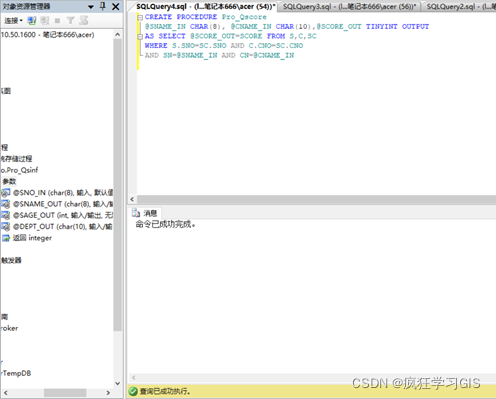Open the 消息 results tab
496x399 pixels.
pyautogui.click(x=146, y=213)
